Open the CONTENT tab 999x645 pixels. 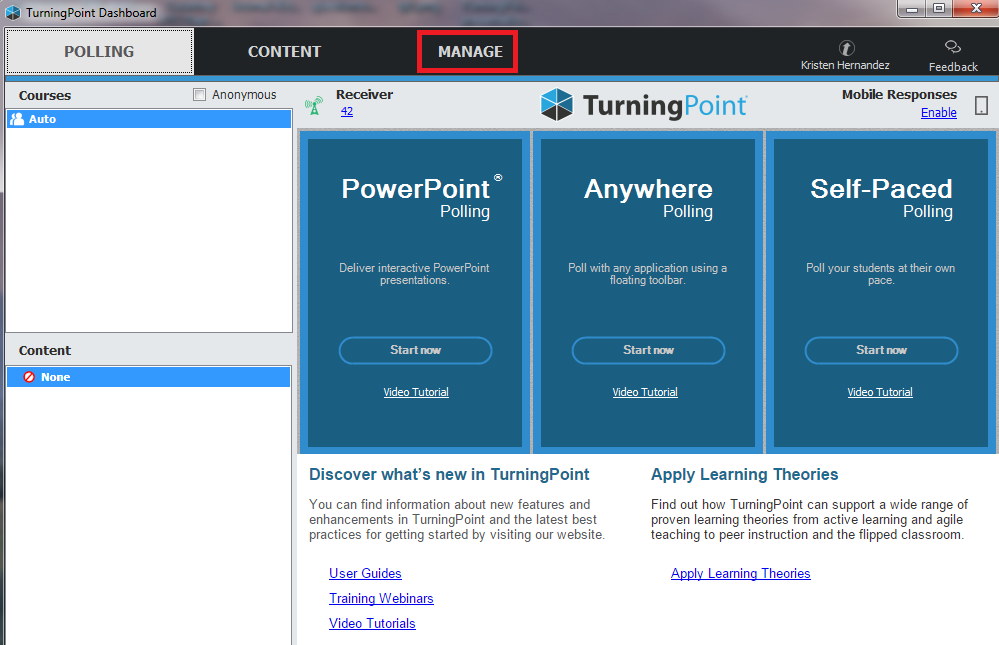pos(284,52)
